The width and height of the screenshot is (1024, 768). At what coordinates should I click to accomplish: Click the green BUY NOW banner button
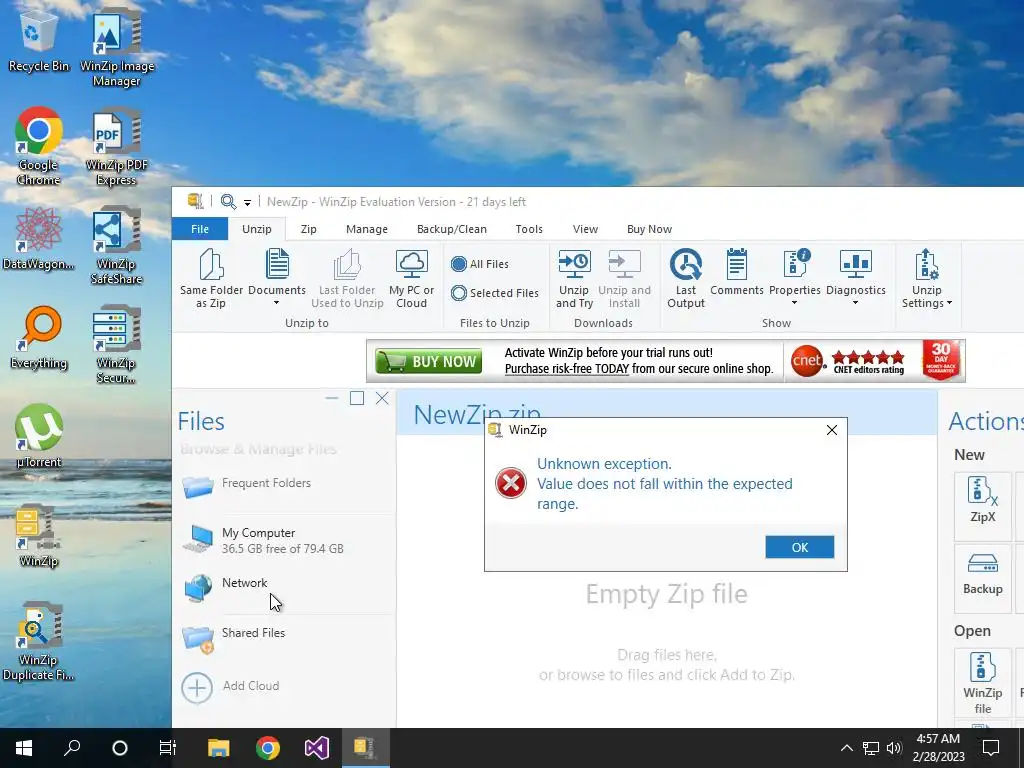coord(429,361)
